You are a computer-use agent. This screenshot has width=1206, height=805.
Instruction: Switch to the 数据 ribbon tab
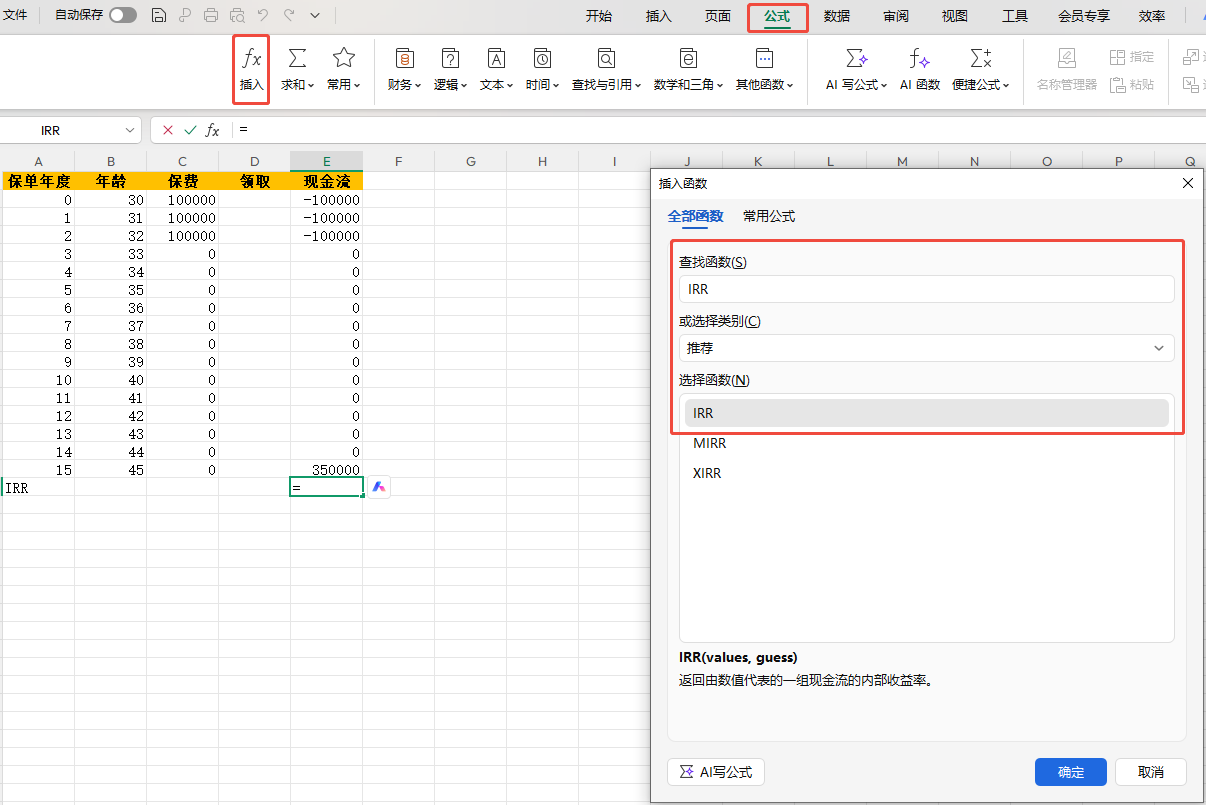(x=837, y=16)
